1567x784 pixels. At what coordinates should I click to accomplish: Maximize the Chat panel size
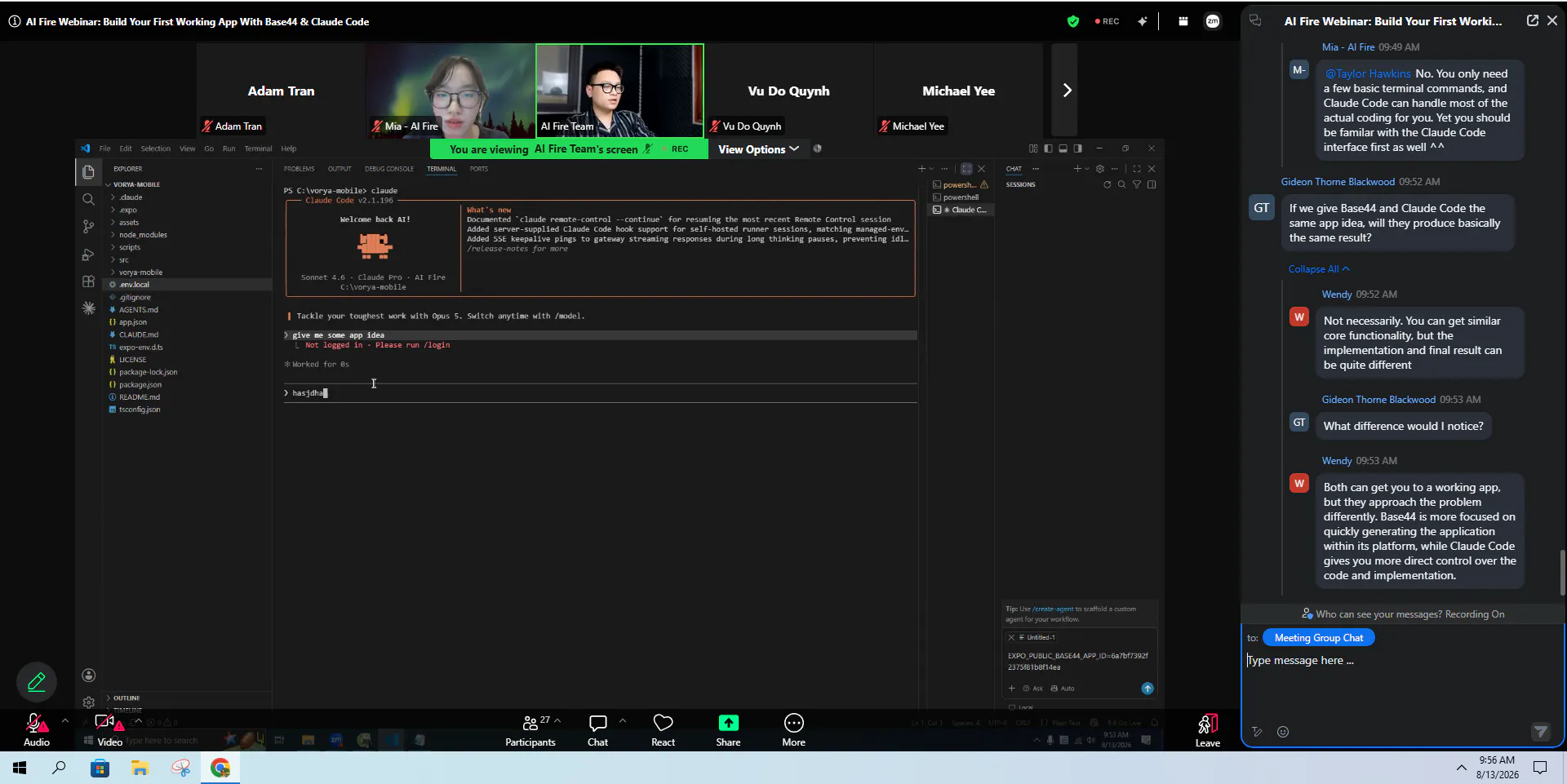(x=1137, y=169)
